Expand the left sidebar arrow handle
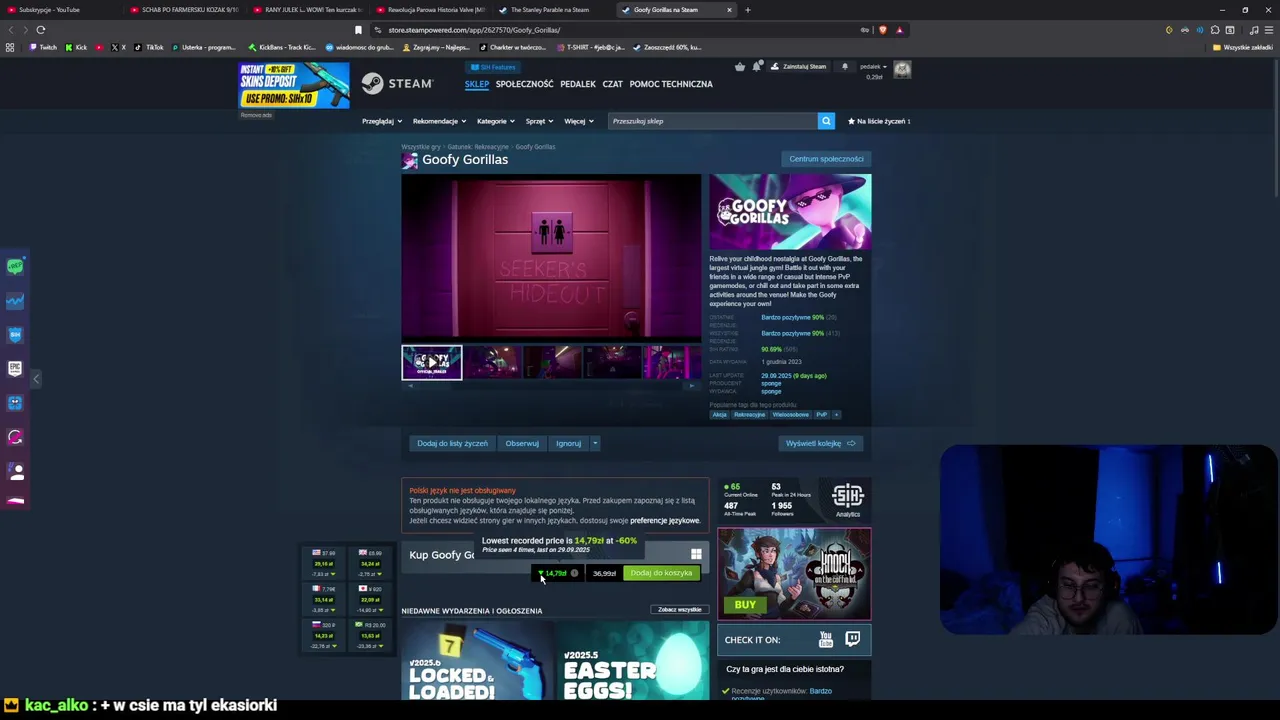The height and width of the screenshot is (720, 1280). [36, 378]
